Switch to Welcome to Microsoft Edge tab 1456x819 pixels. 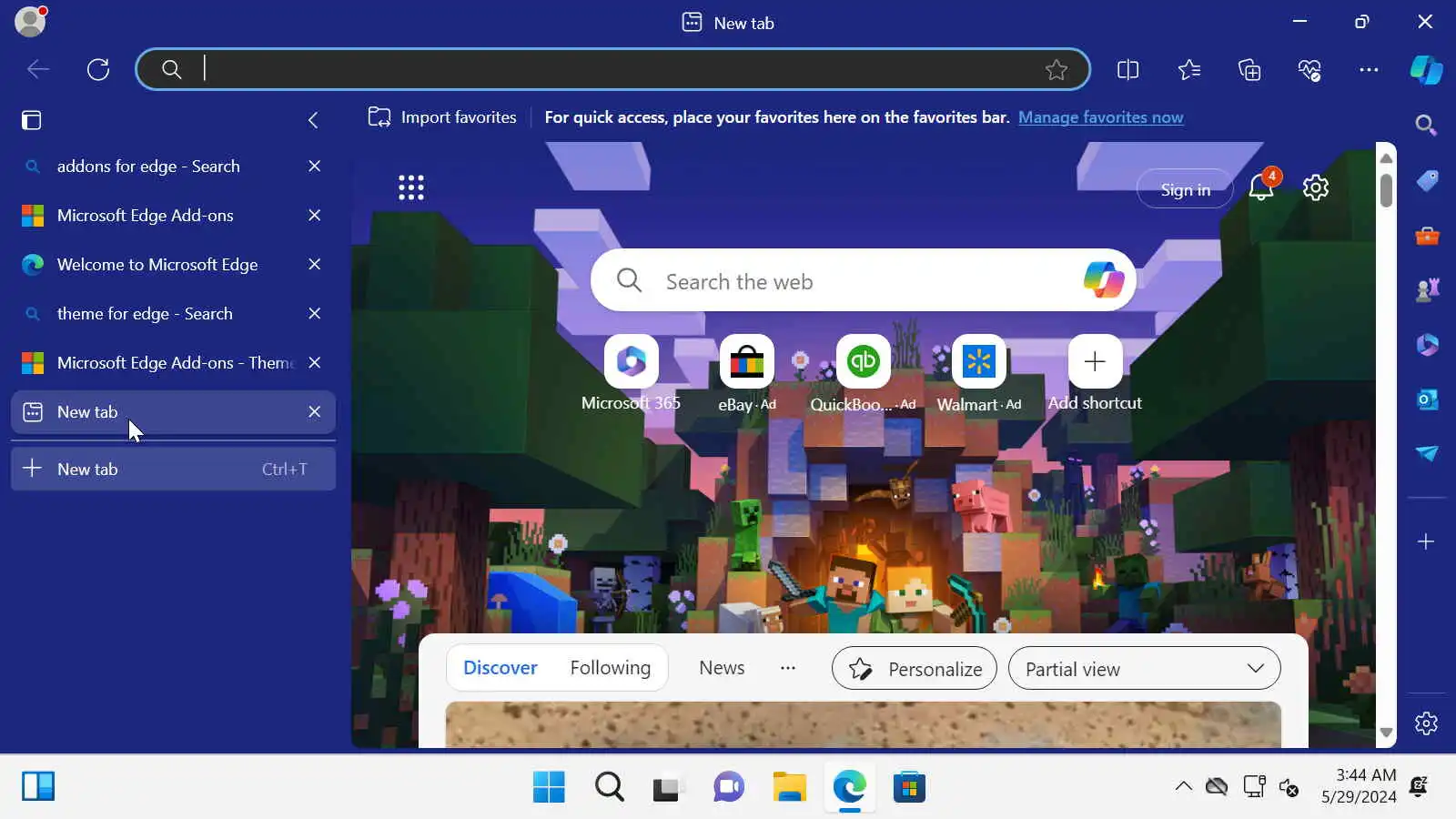[173, 265]
